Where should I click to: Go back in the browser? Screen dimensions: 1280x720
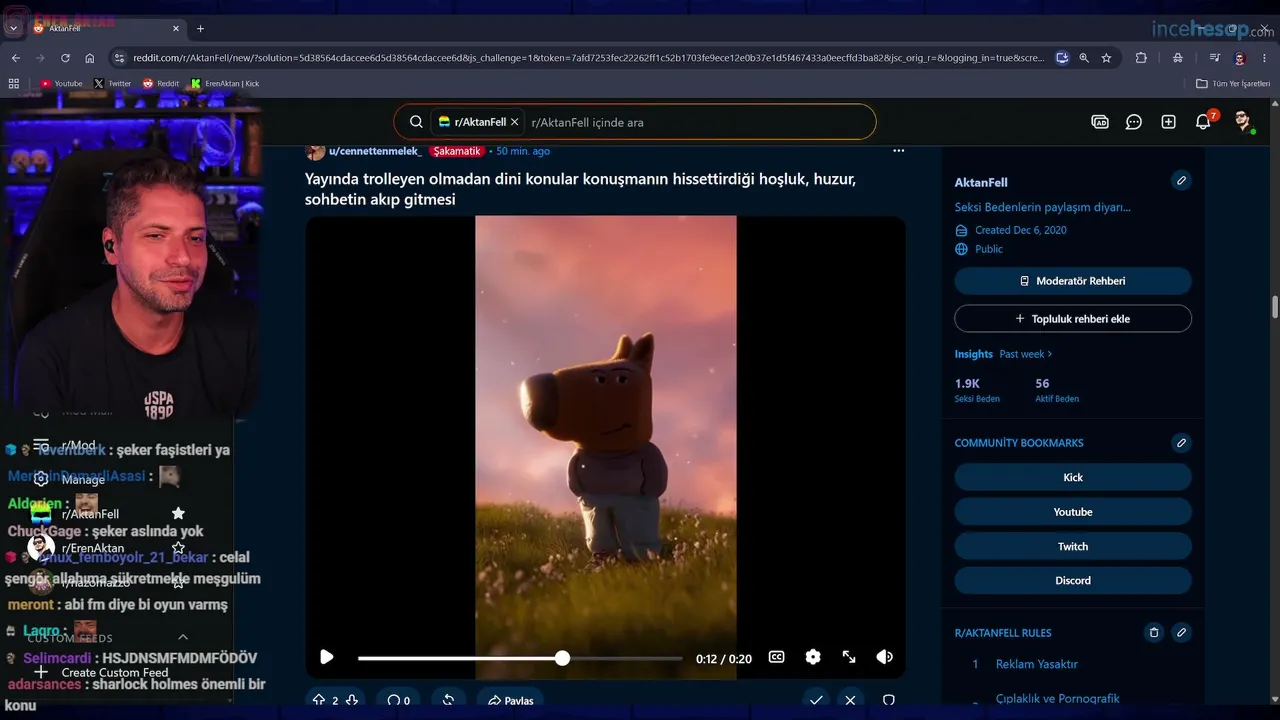tap(15, 58)
